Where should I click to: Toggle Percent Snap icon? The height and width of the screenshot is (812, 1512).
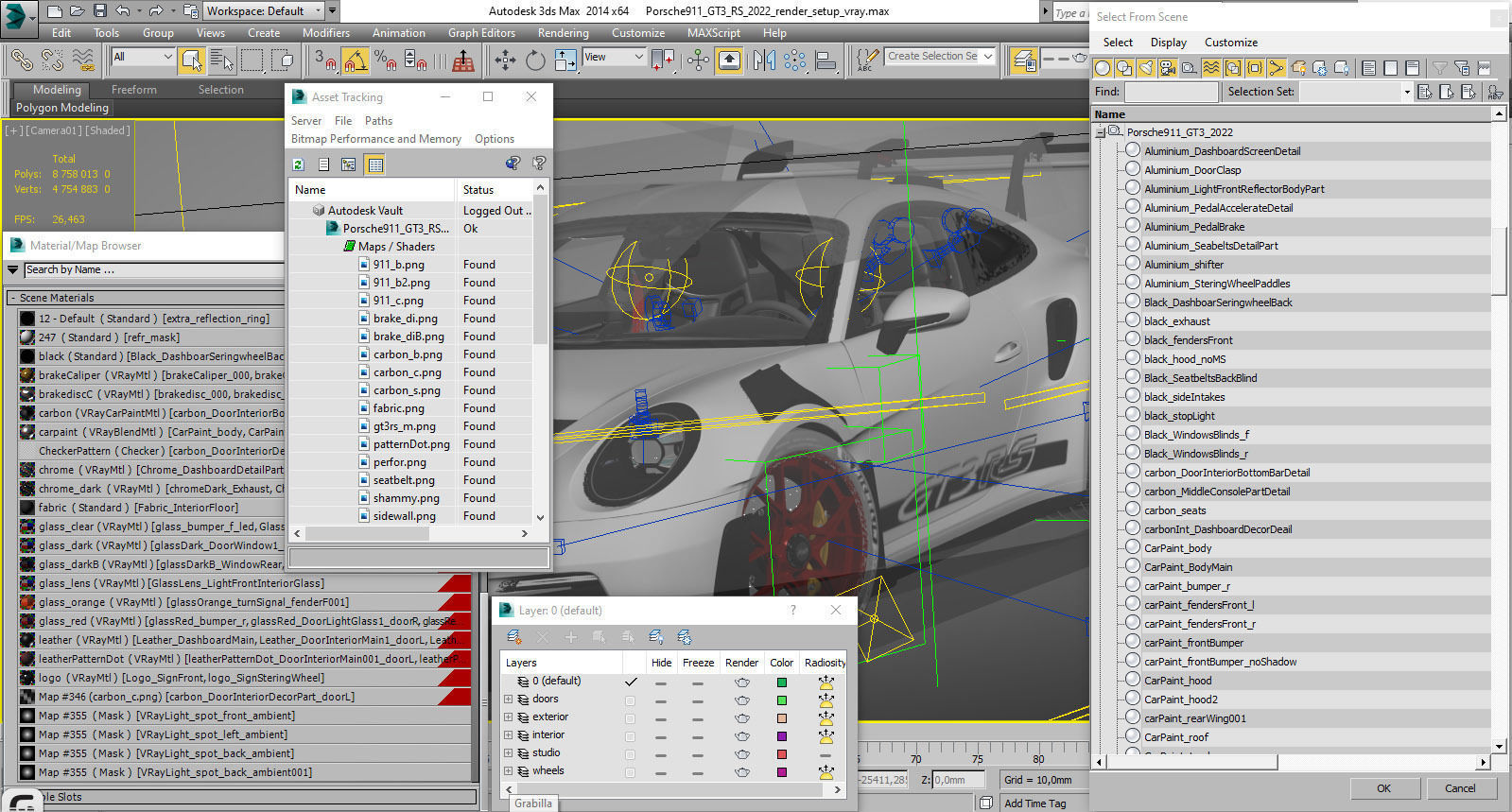(385, 60)
